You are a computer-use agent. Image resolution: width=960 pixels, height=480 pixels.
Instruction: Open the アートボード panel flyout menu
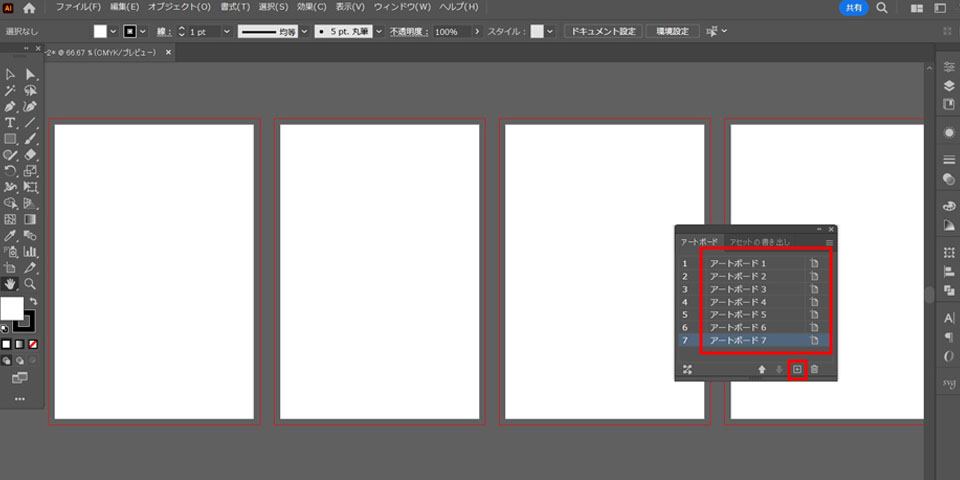tap(829, 242)
